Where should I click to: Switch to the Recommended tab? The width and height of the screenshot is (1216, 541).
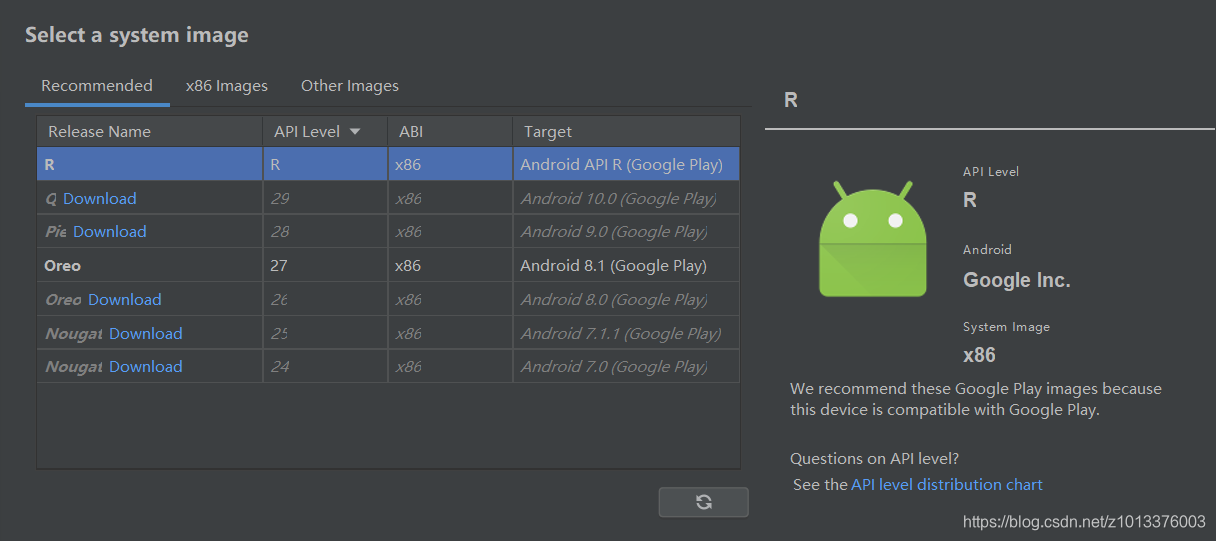pos(97,86)
